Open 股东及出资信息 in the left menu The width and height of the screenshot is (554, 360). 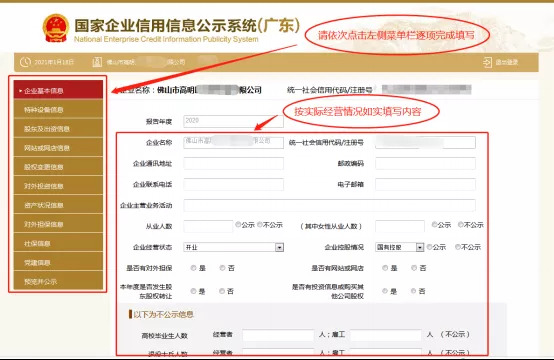[x=58, y=129]
